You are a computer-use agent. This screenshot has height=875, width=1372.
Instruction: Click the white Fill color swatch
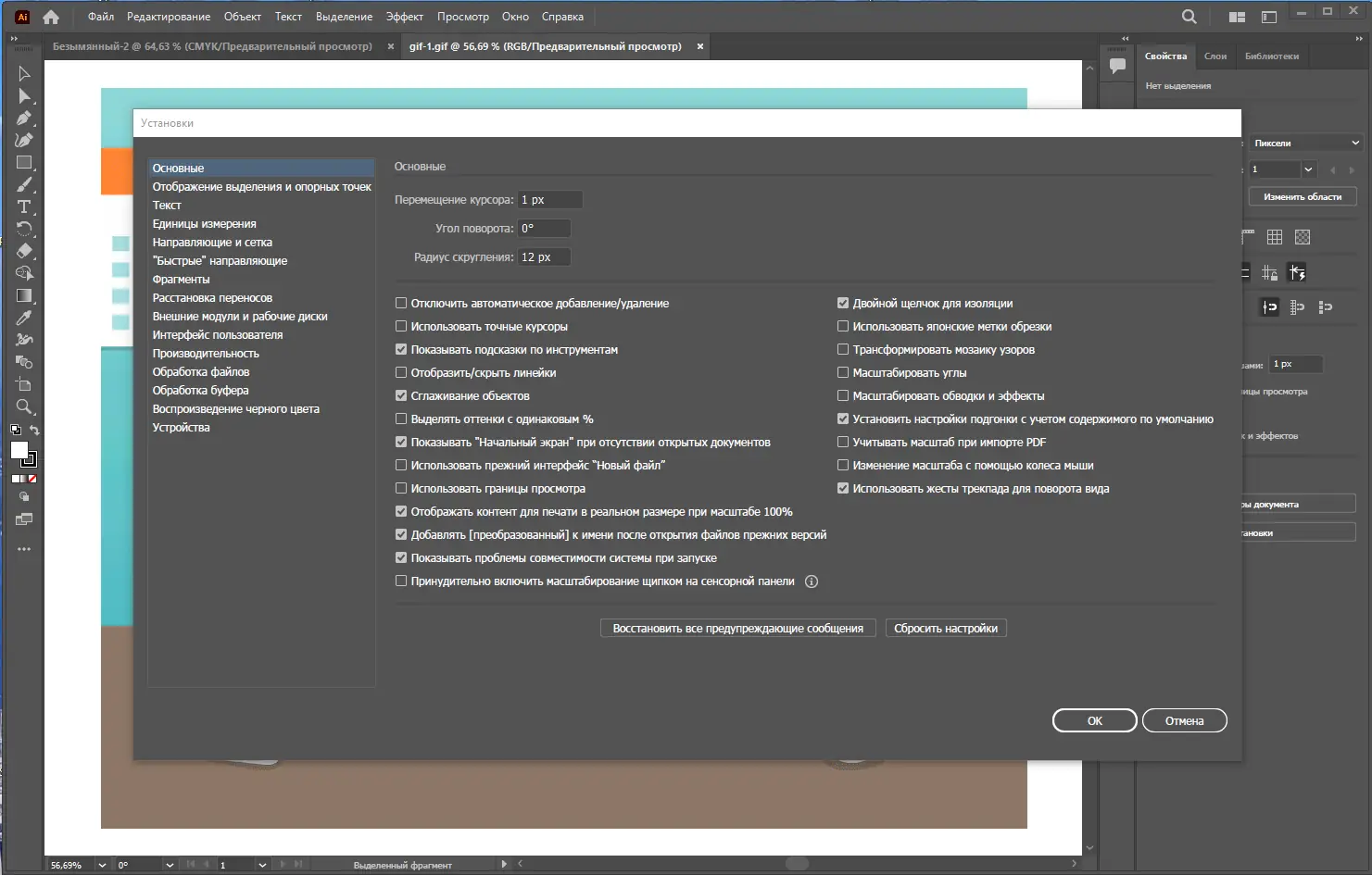point(19,449)
